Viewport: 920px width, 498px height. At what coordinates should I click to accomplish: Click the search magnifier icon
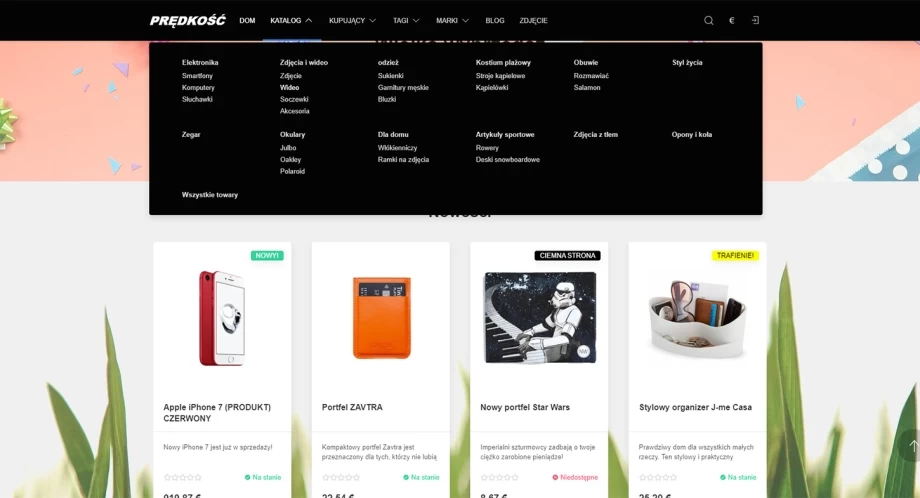click(708, 20)
